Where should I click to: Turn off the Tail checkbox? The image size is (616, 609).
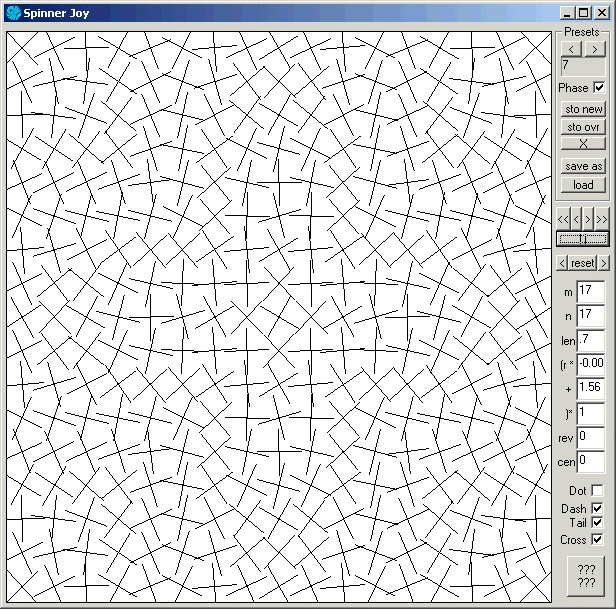(597, 523)
